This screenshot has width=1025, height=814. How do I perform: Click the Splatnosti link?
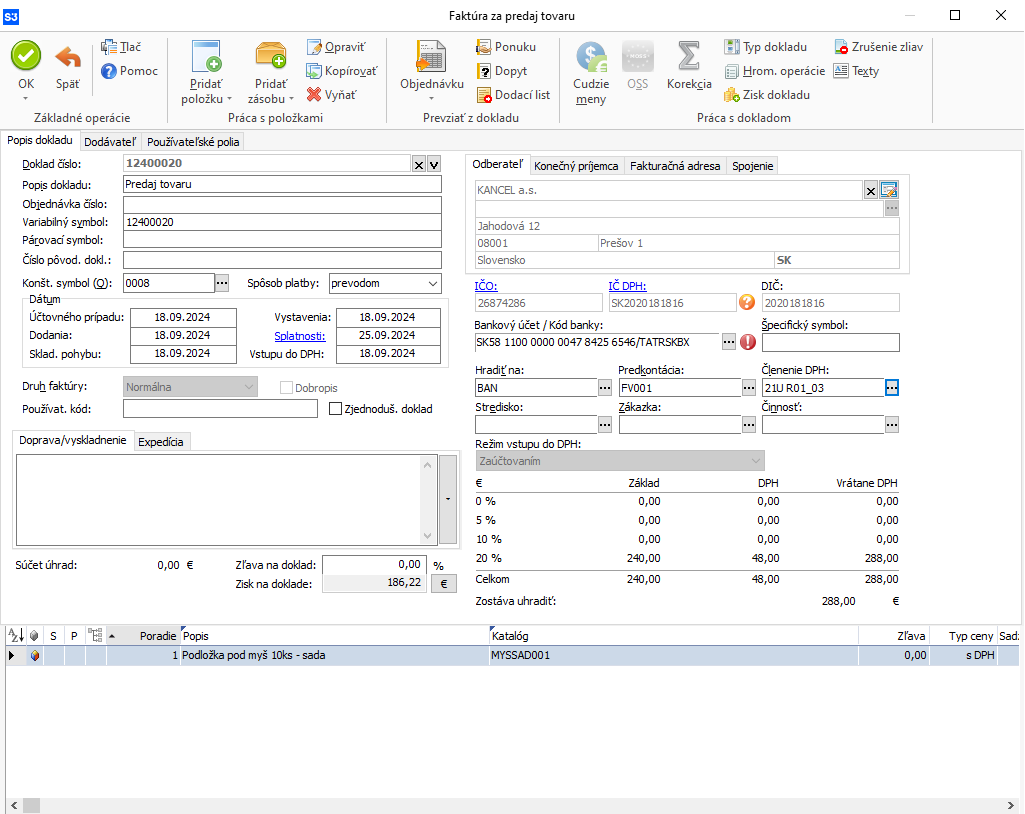tap(299, 336)
